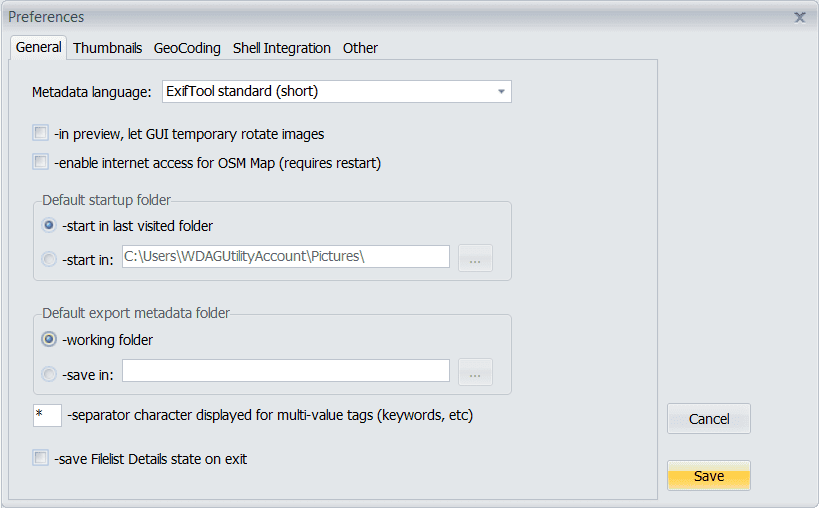Click the separator character input box

click(47, 415)
